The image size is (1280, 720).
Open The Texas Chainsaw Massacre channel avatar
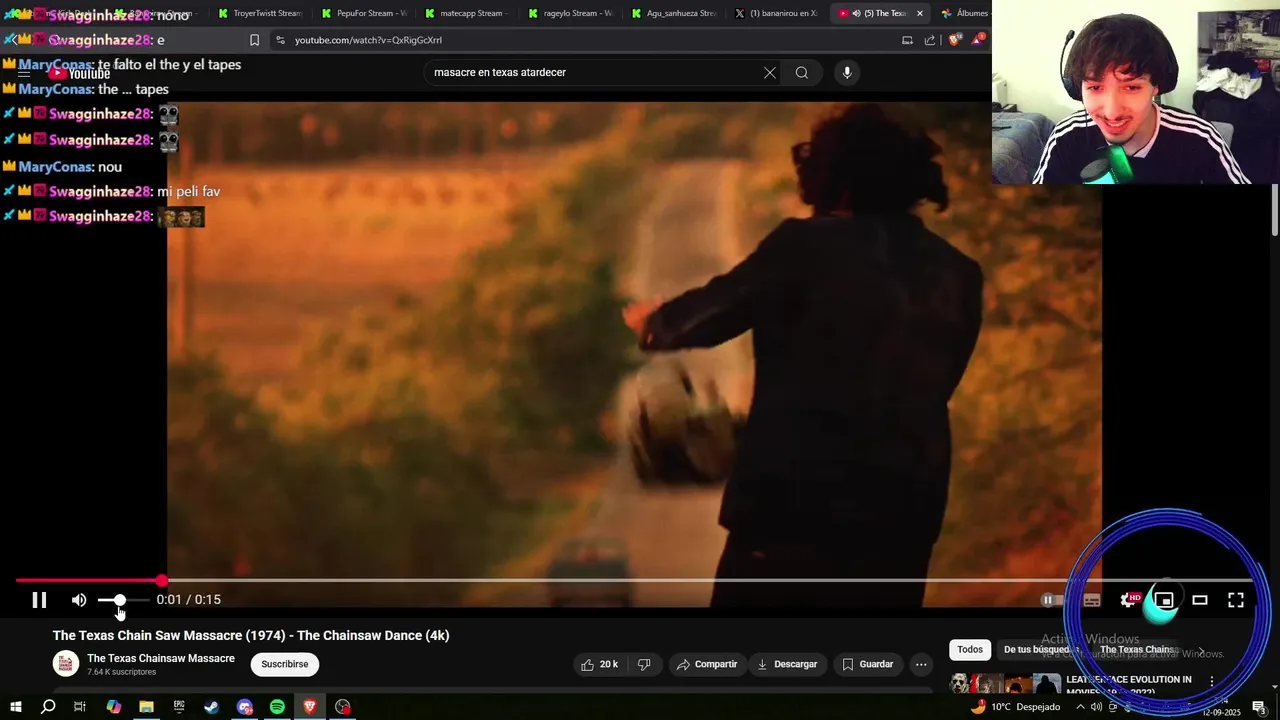[x=66, y=664]
